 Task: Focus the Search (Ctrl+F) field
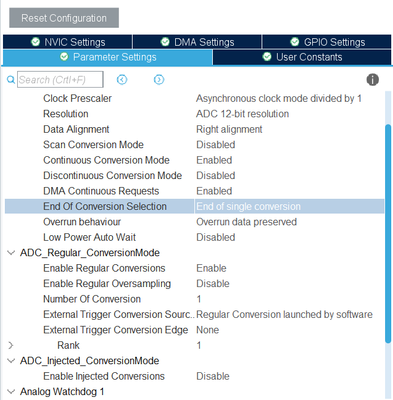pyautogui.click(x=60, y=80)
